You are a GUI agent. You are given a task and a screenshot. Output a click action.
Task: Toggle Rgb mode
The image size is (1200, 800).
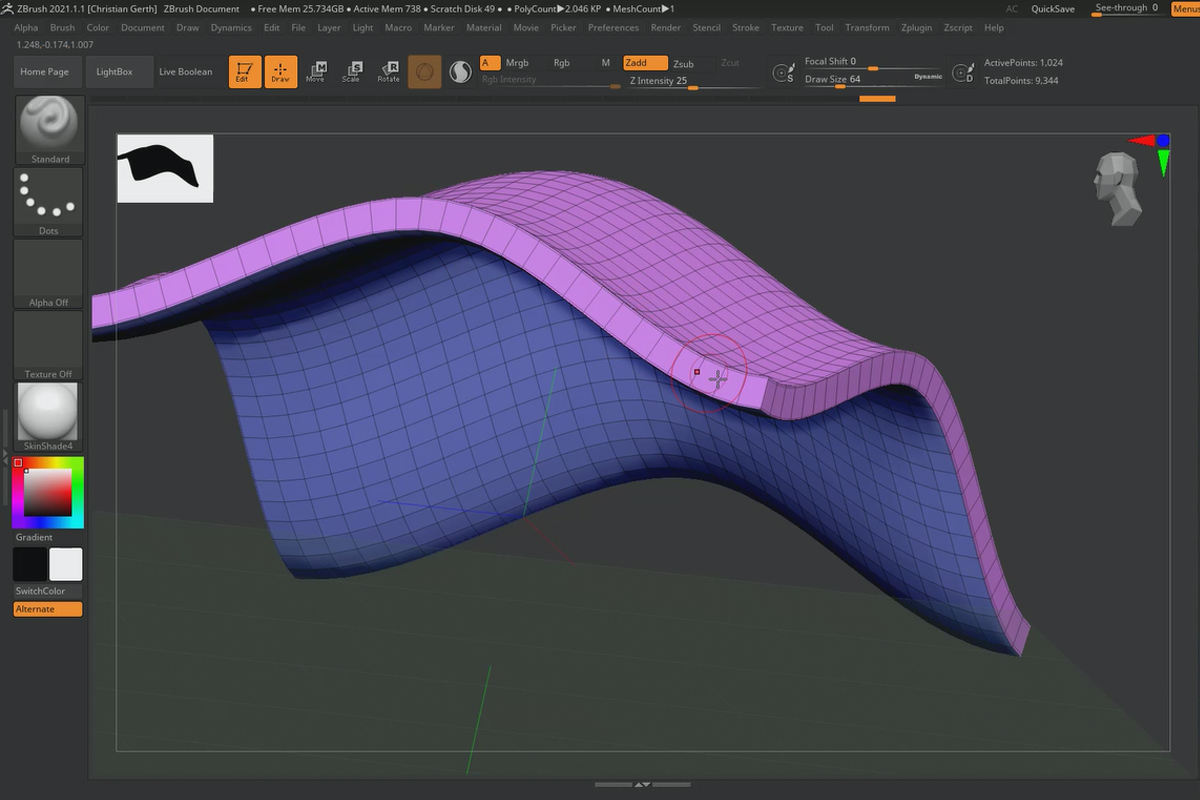[562, 63]
